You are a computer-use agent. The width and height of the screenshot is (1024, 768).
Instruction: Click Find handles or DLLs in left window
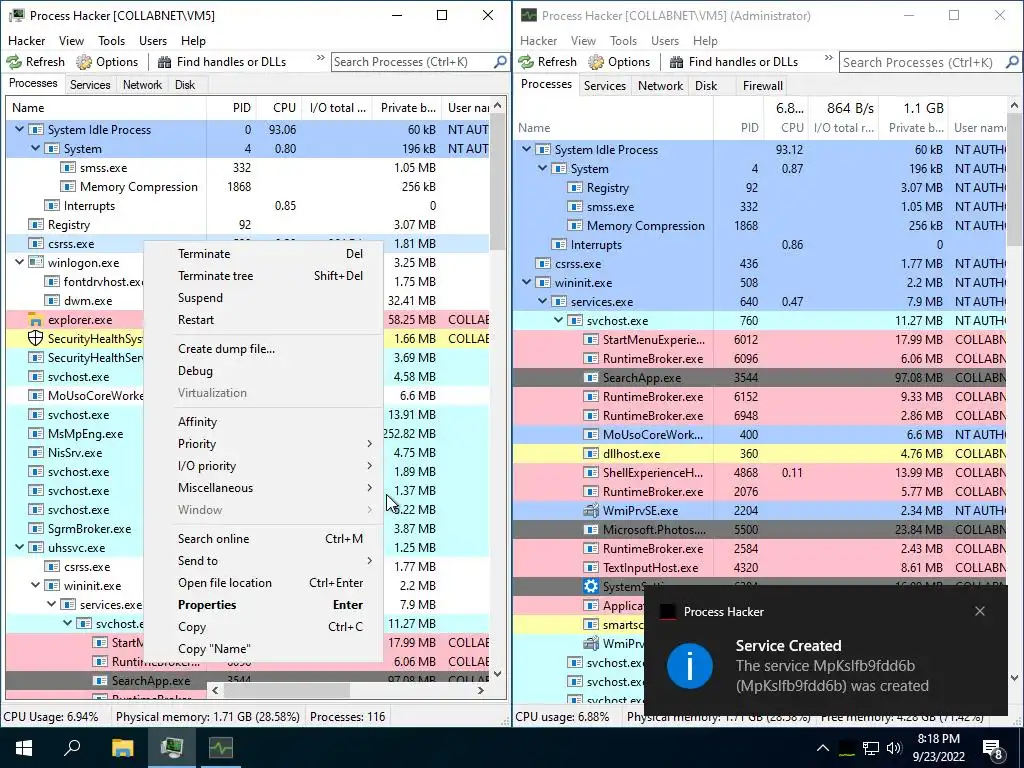click(x=222, y=62)
